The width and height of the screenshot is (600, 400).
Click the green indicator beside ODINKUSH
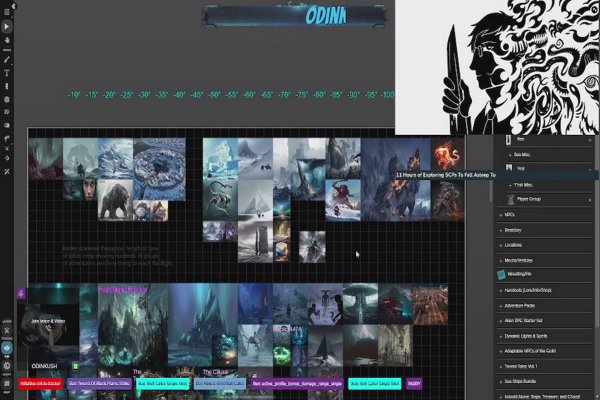76,366
